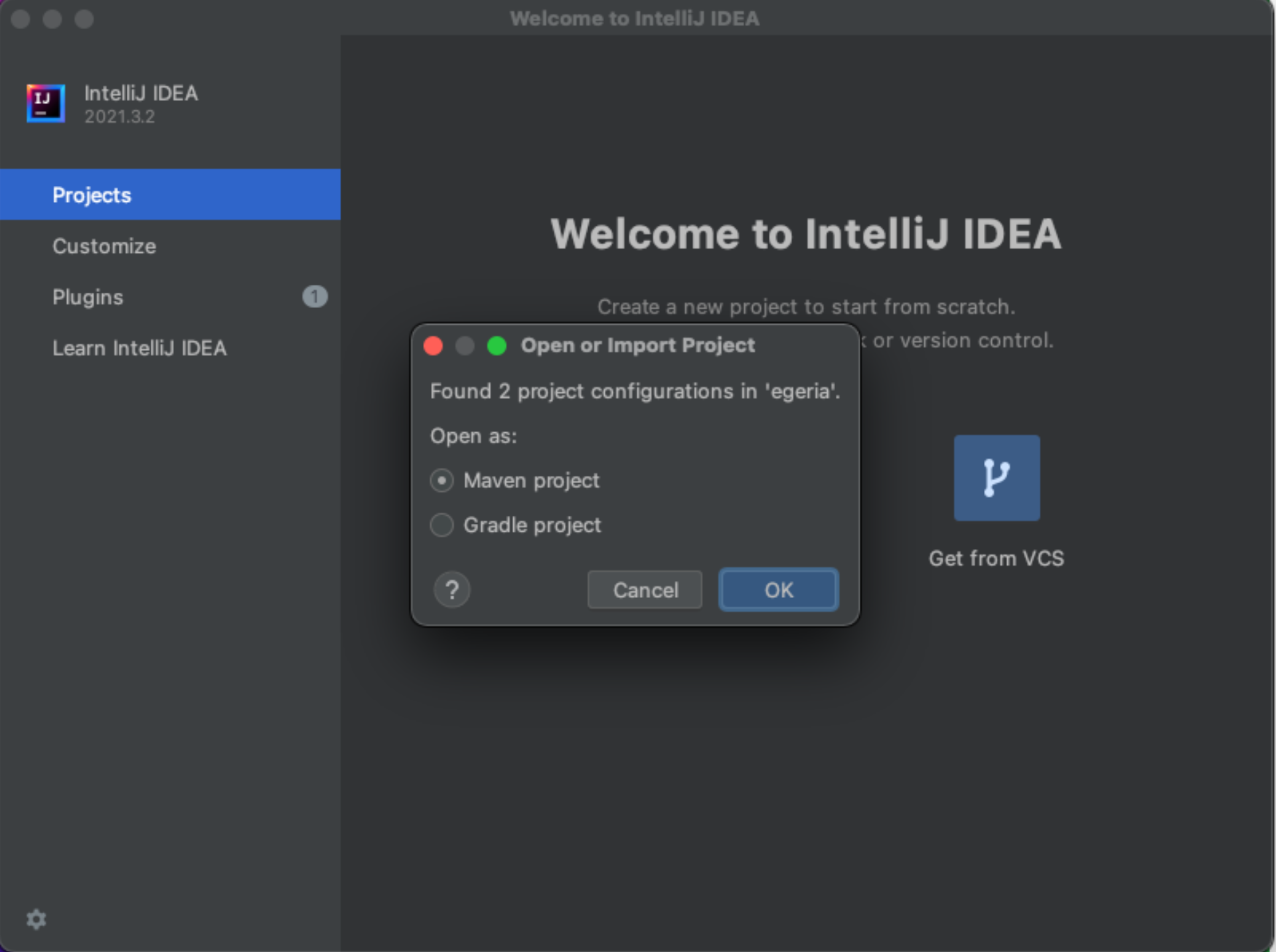Viewport: 1276px width, 952px height.
Task: Click the Open or Import Project title
Action: coord(638,345)
